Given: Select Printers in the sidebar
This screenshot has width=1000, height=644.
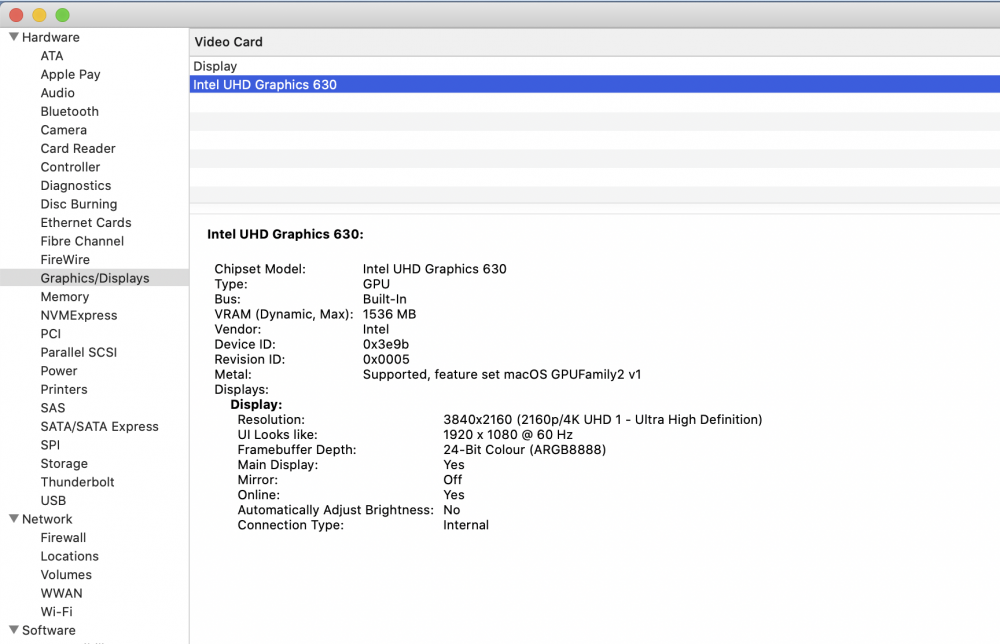Looking at the screenshot, I should 64,389.
